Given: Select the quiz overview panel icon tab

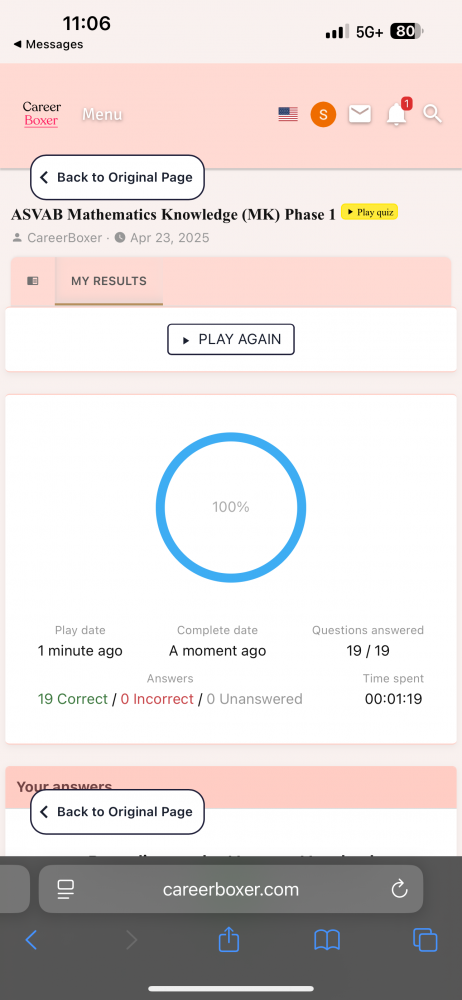Looking at the screenshot, I should [x=33, y=281].
